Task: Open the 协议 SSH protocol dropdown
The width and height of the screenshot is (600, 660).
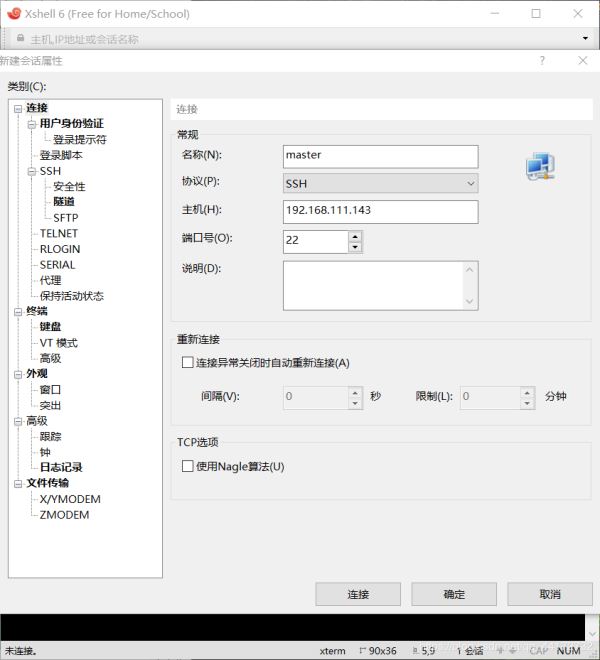Action: pyautogui.click(x=380, y=183)
